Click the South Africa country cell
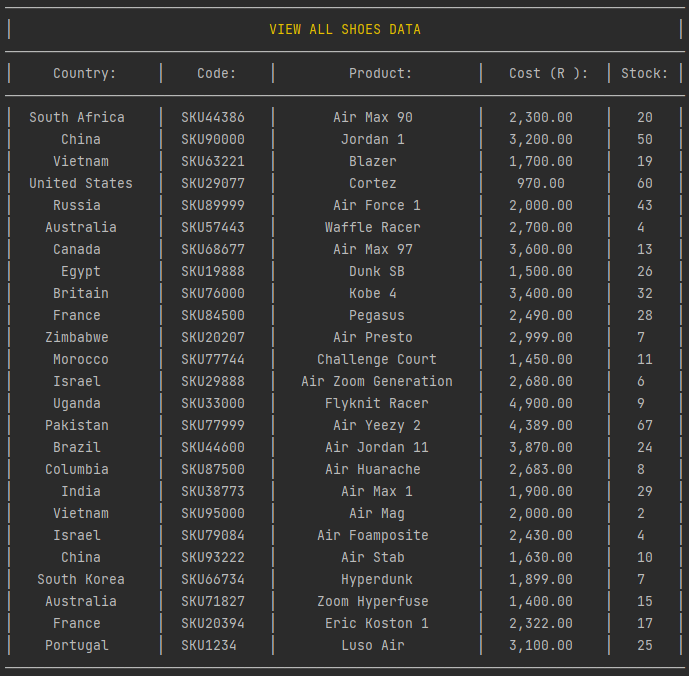689x676 pixels. click(77, 117)
